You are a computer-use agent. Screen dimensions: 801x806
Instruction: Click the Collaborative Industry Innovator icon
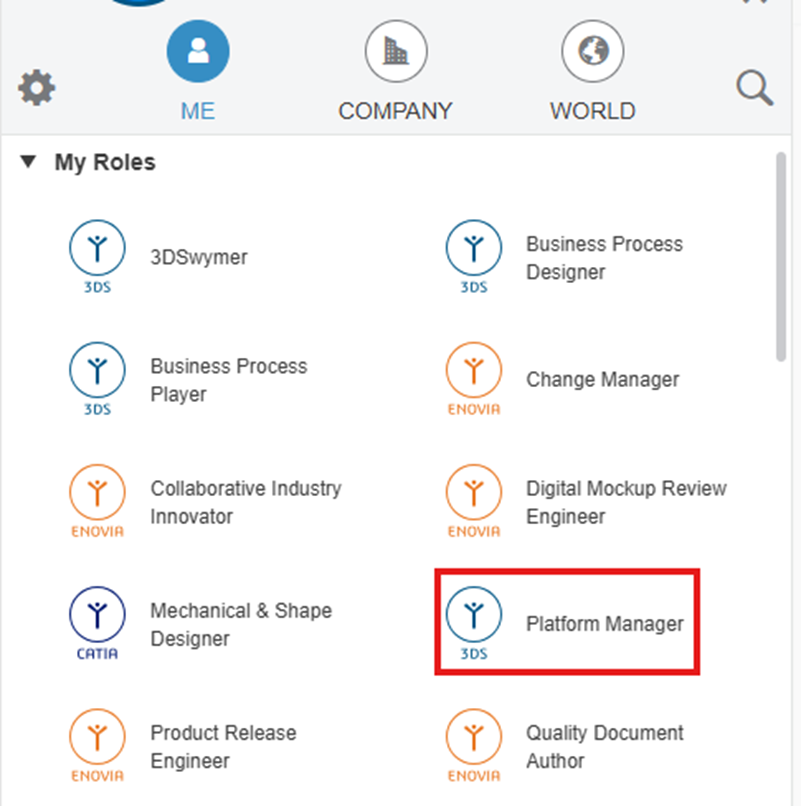(x=97, y=501)
